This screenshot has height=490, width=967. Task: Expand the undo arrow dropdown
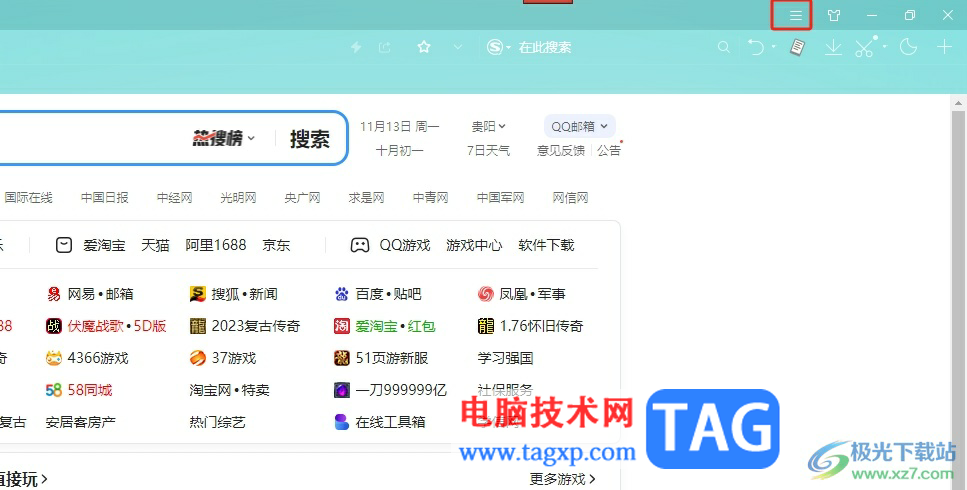coord(773,46)
